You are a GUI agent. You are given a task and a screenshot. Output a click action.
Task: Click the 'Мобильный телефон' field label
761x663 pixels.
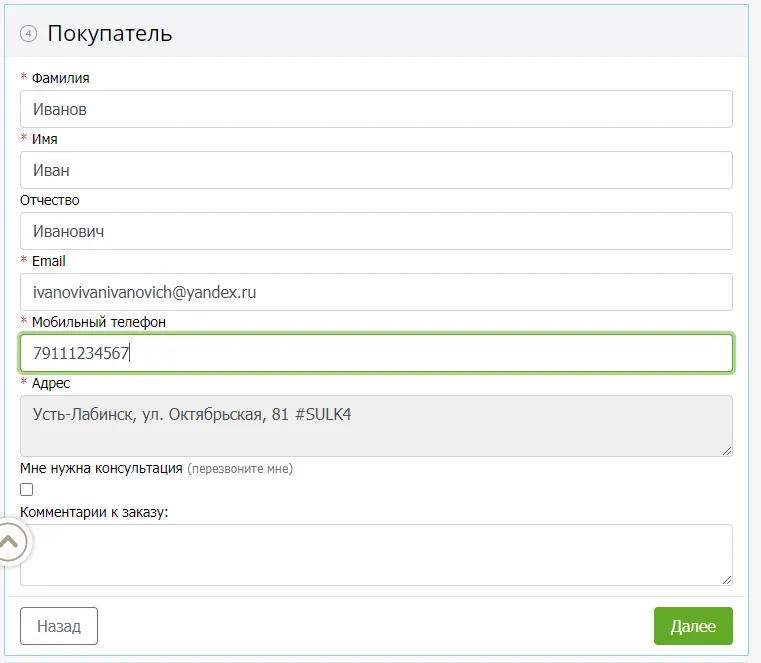pyautogui.click(x=98, y=322)
